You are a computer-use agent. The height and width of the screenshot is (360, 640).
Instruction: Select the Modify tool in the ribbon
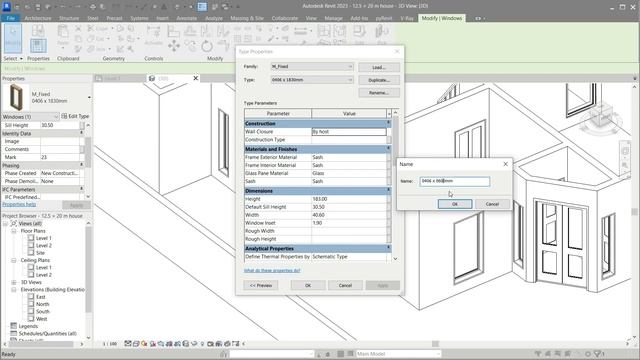[x=13, y=38]
